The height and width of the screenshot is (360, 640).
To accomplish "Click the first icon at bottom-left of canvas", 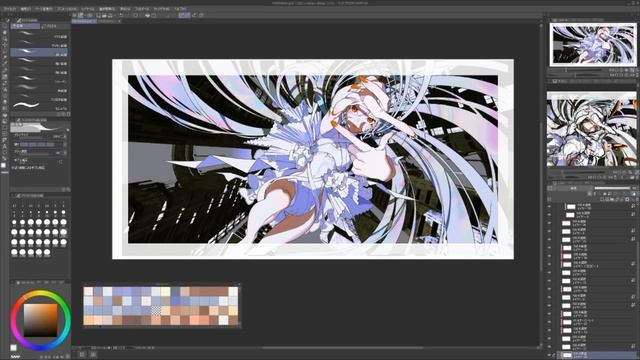I will [x=82, y=355].
